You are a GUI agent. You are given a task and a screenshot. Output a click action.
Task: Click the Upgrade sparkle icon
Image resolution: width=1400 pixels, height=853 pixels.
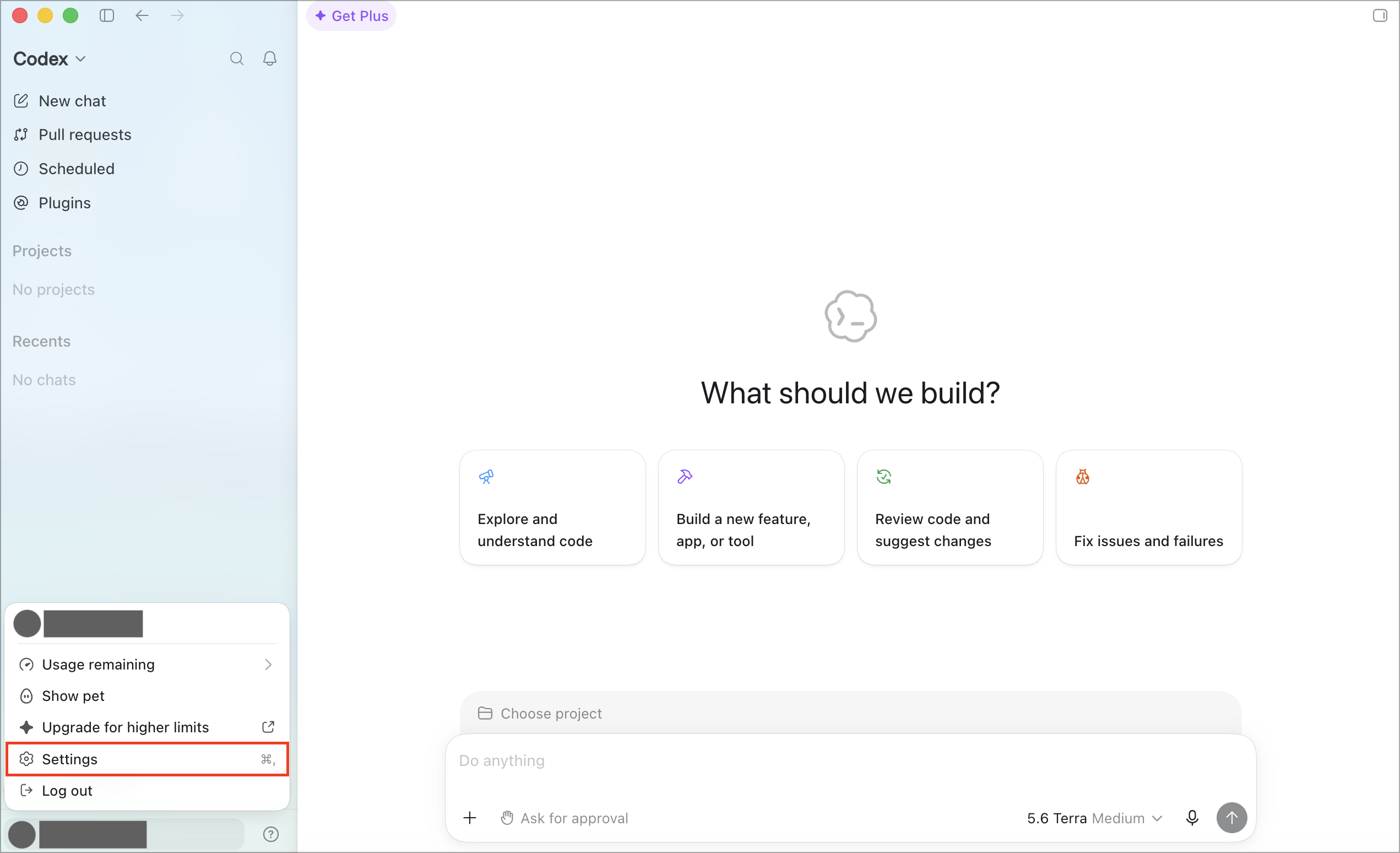[x=26, y=727]
